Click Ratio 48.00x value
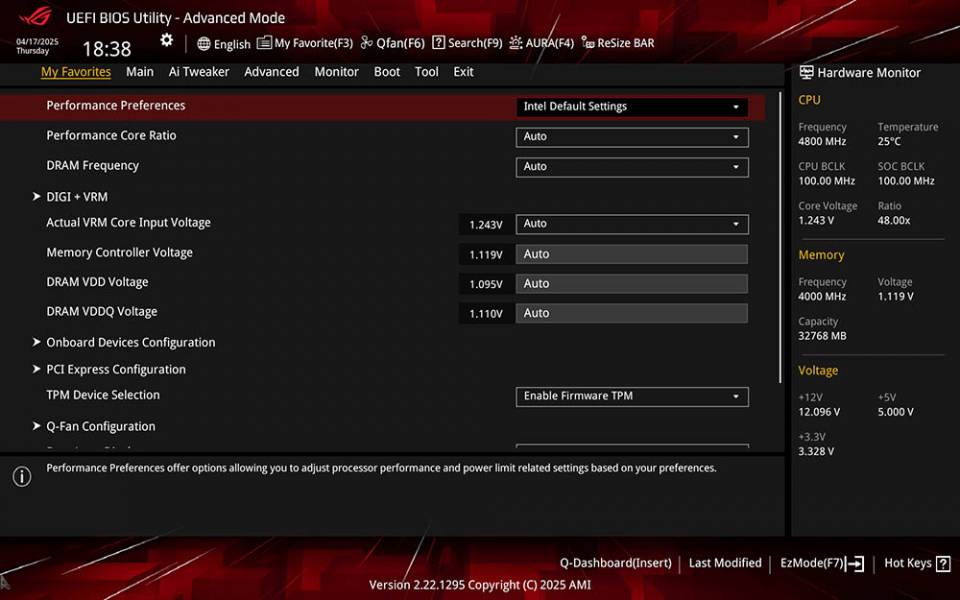This screenshot has height=600, width=960. point(894,220)
